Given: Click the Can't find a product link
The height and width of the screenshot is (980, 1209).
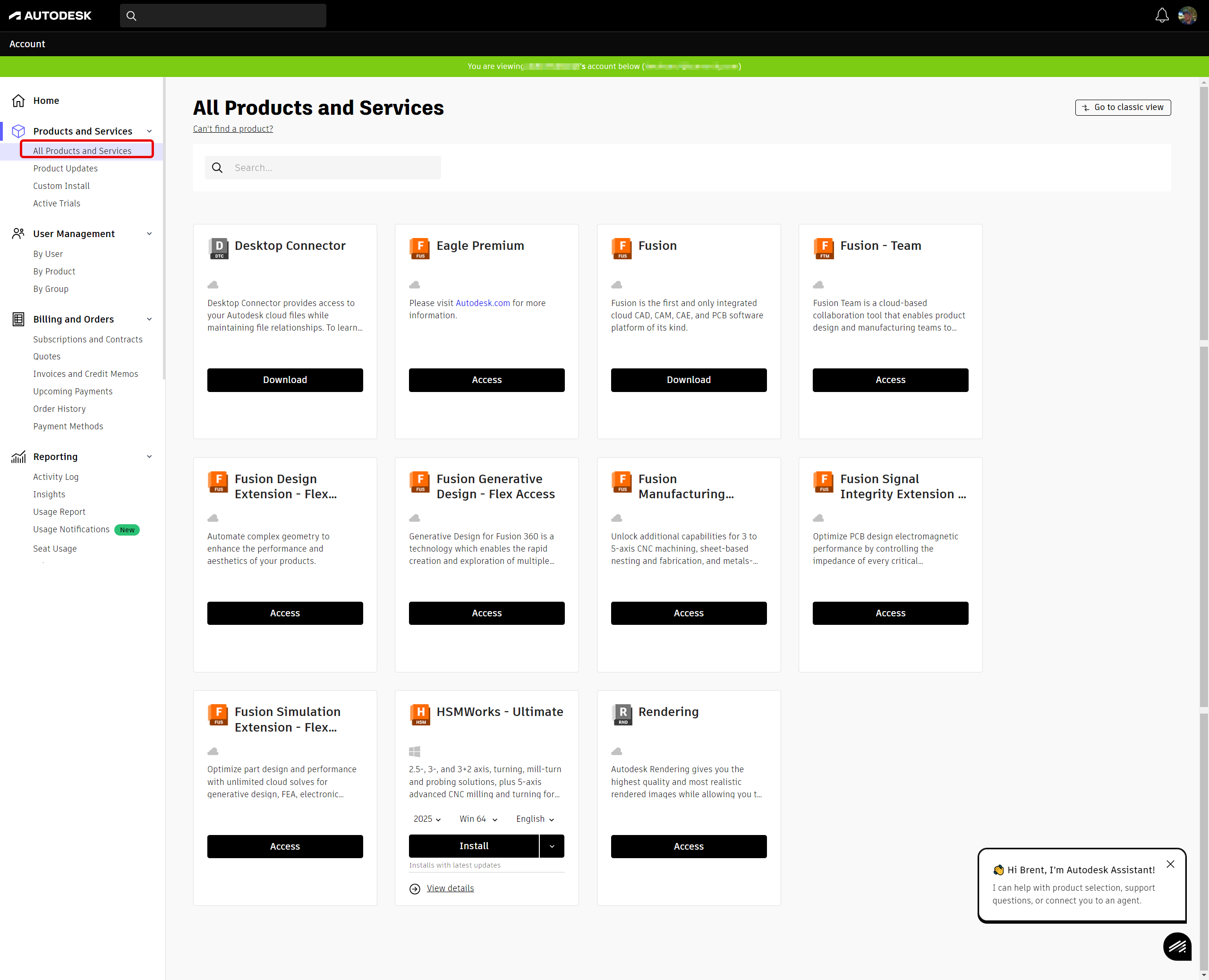Looking at the screenshot, I should 232,129.
